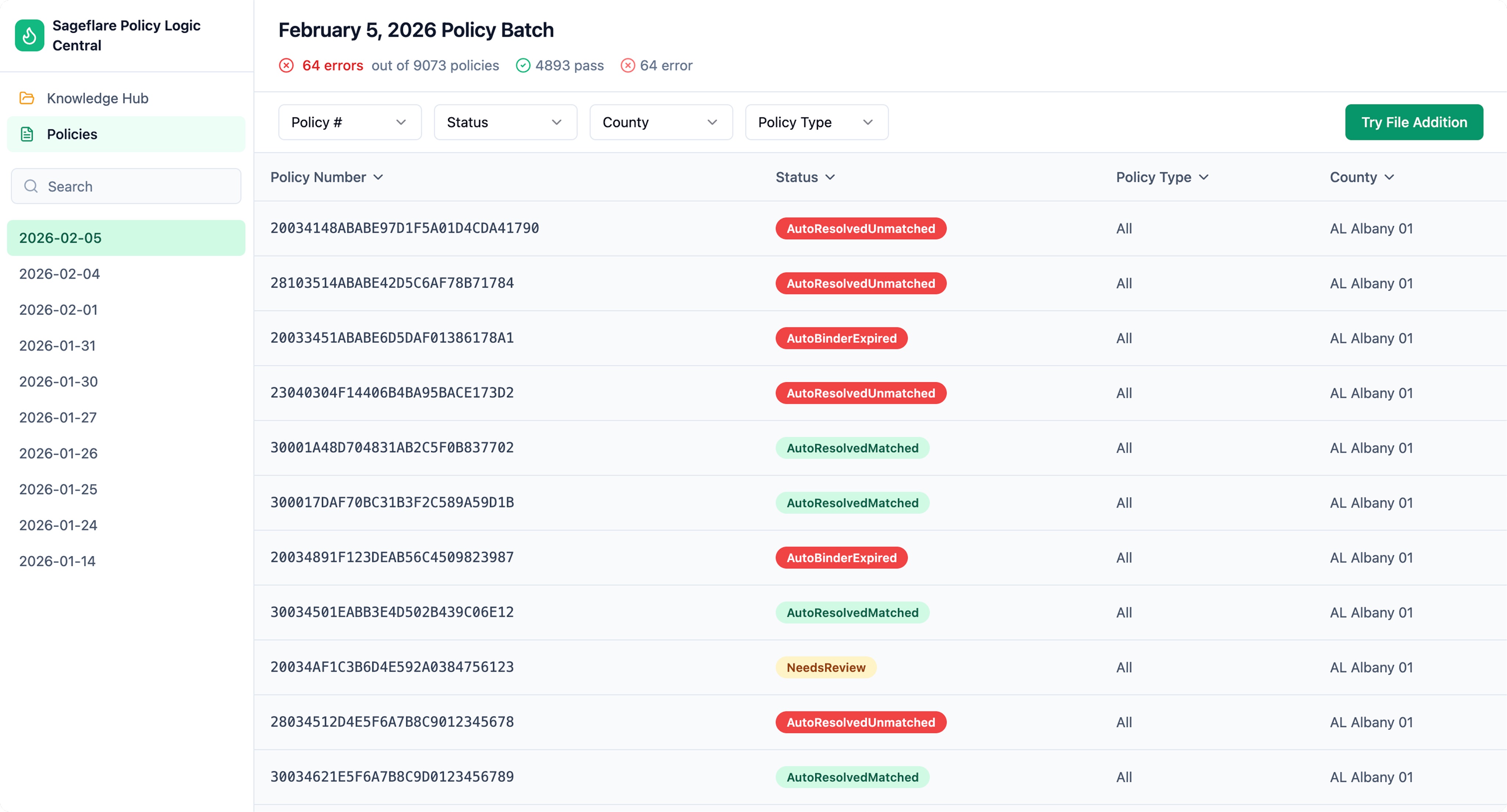Click inside the sidebar search field
This screenshot has height=812, width=1507.
(126, 186)
